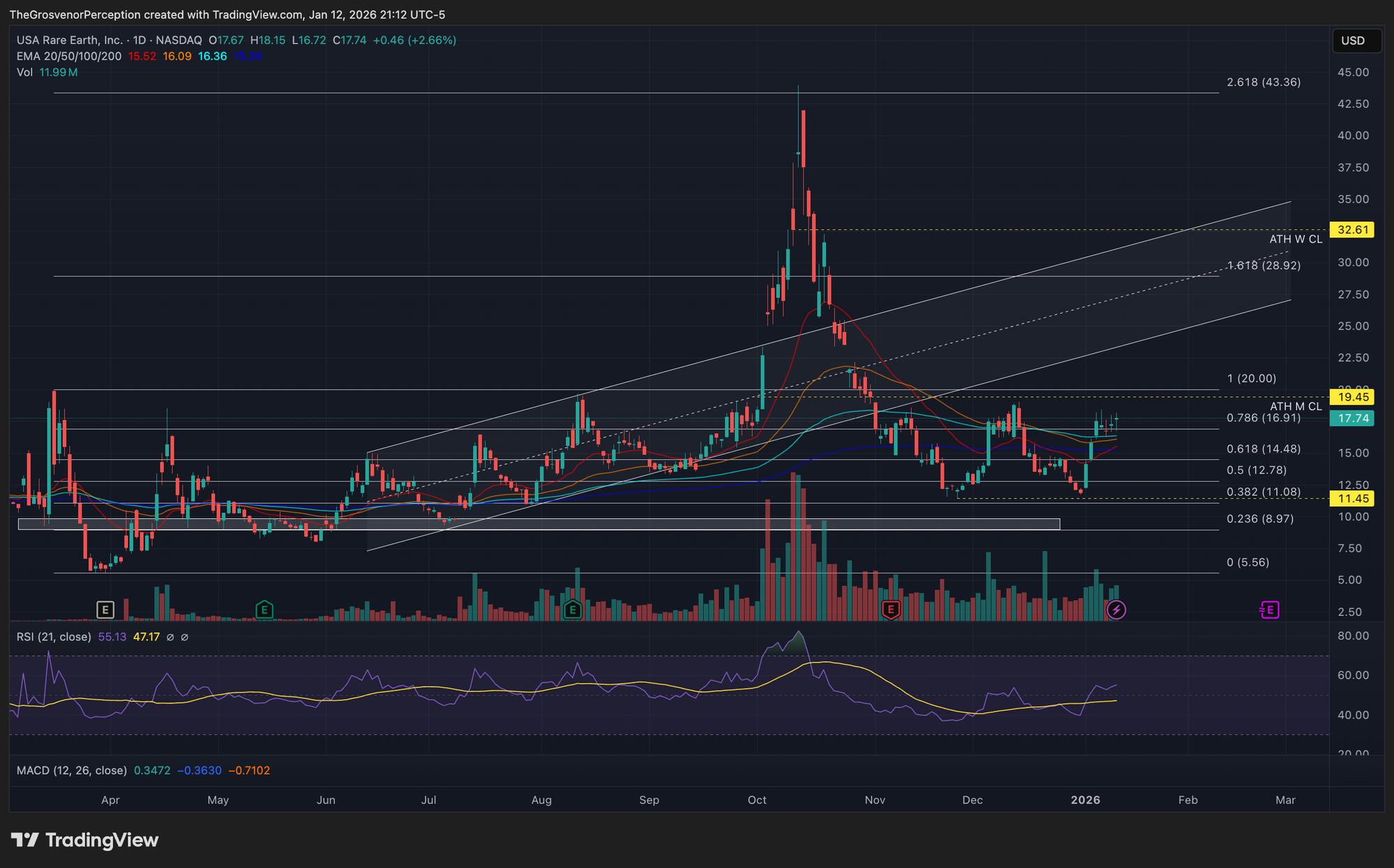Click the first null symbol beside RSI values
The height and width of the screenshot is (868, 1394).
tap(170, 637)
